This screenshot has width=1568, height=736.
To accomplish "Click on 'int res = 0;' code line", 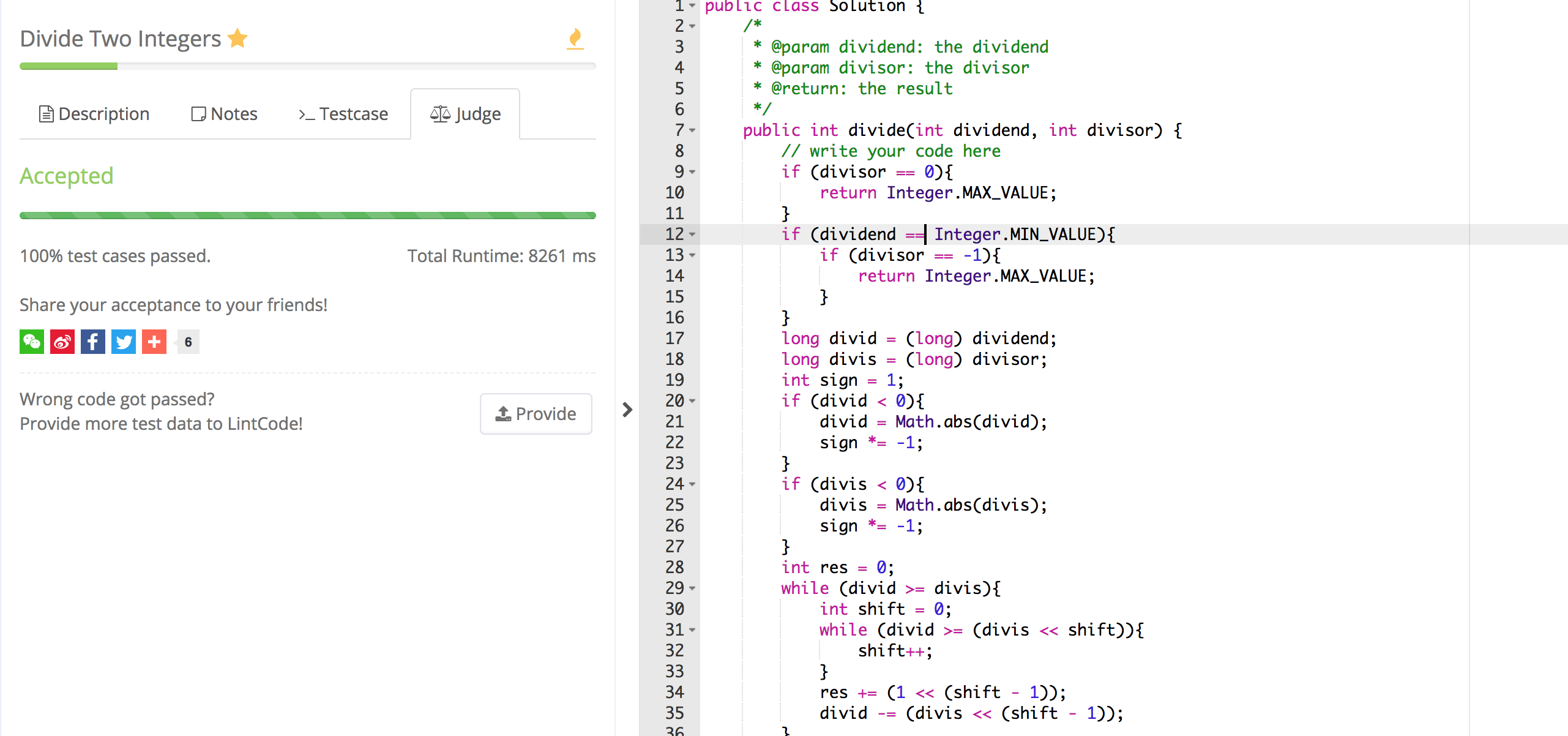I will tap(837, 568).
